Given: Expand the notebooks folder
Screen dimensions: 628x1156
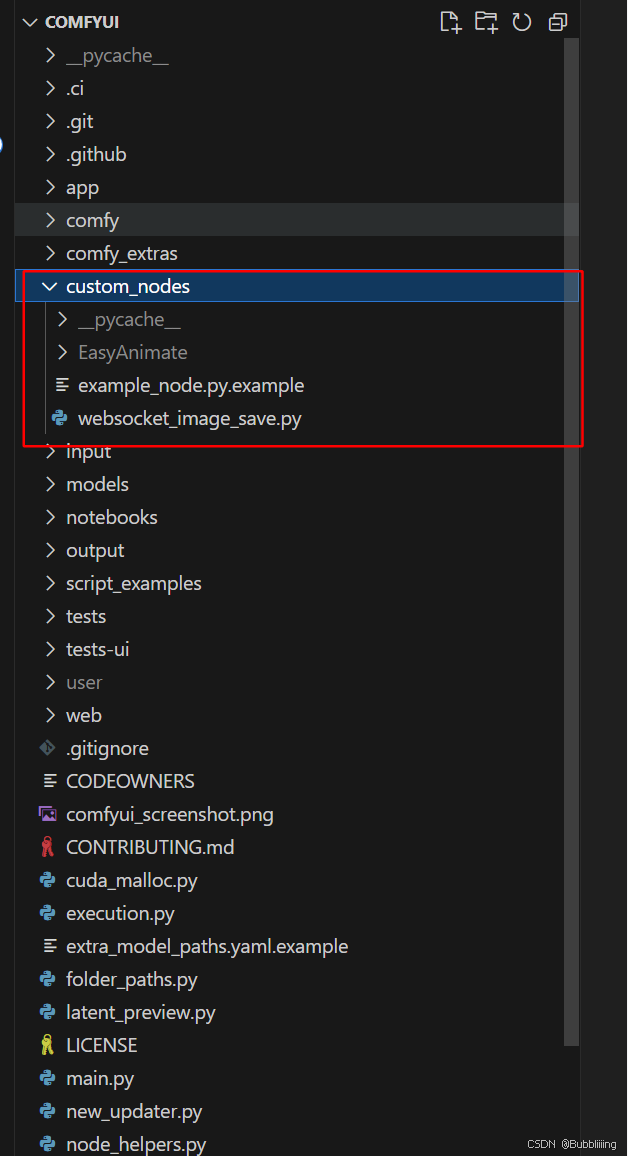Looking at the screenshot, I should tap(50, 518).
